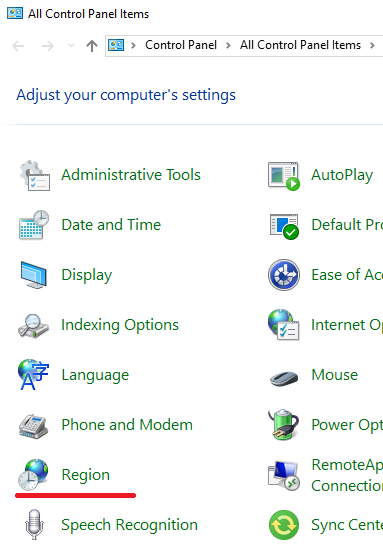Screen dimensions: 383x548
Task: Click the Adjust your computer's settings heading
Action: coord(126,95)
